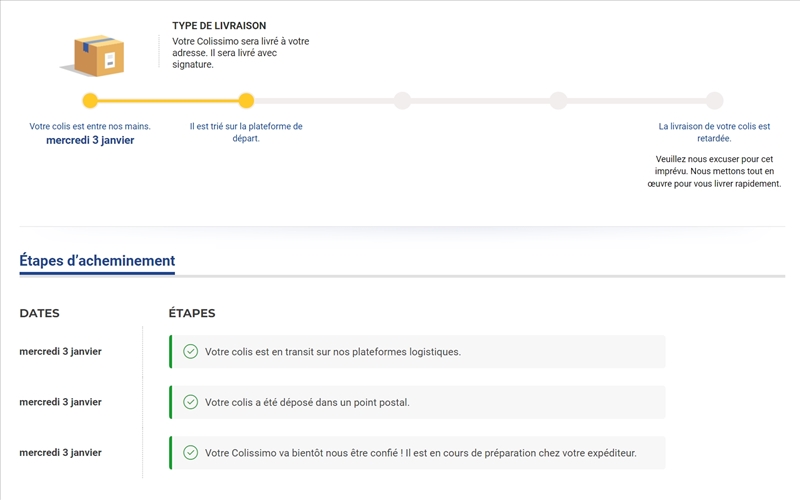Click the "Votre colis est entre nos mains" label
The image size is (800, 500).
tap(90, 126)
